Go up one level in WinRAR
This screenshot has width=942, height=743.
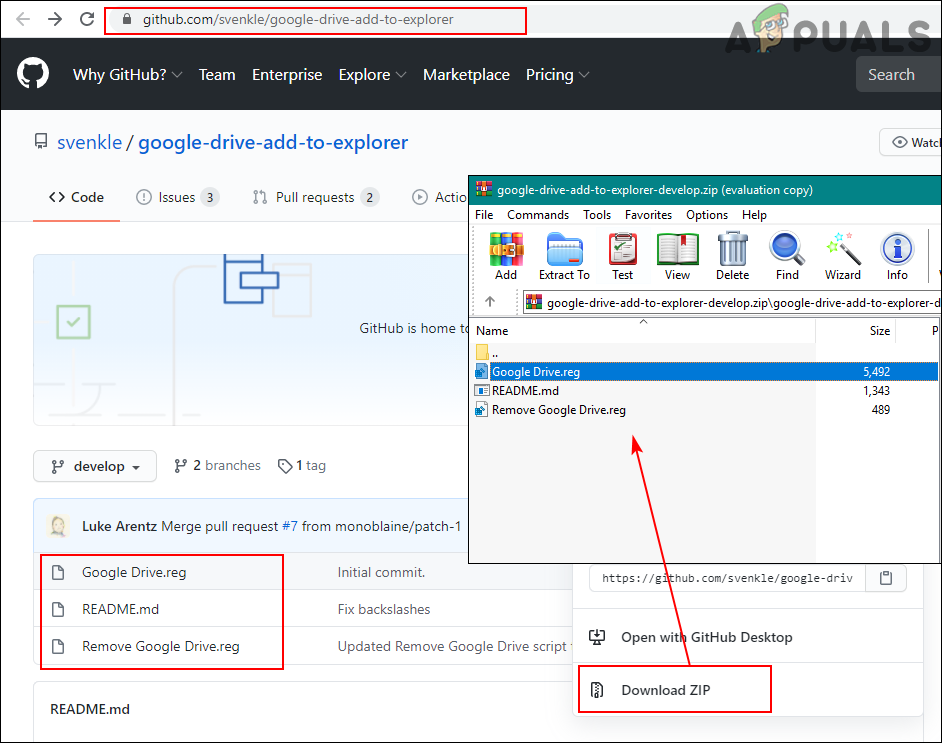point(490,302)
